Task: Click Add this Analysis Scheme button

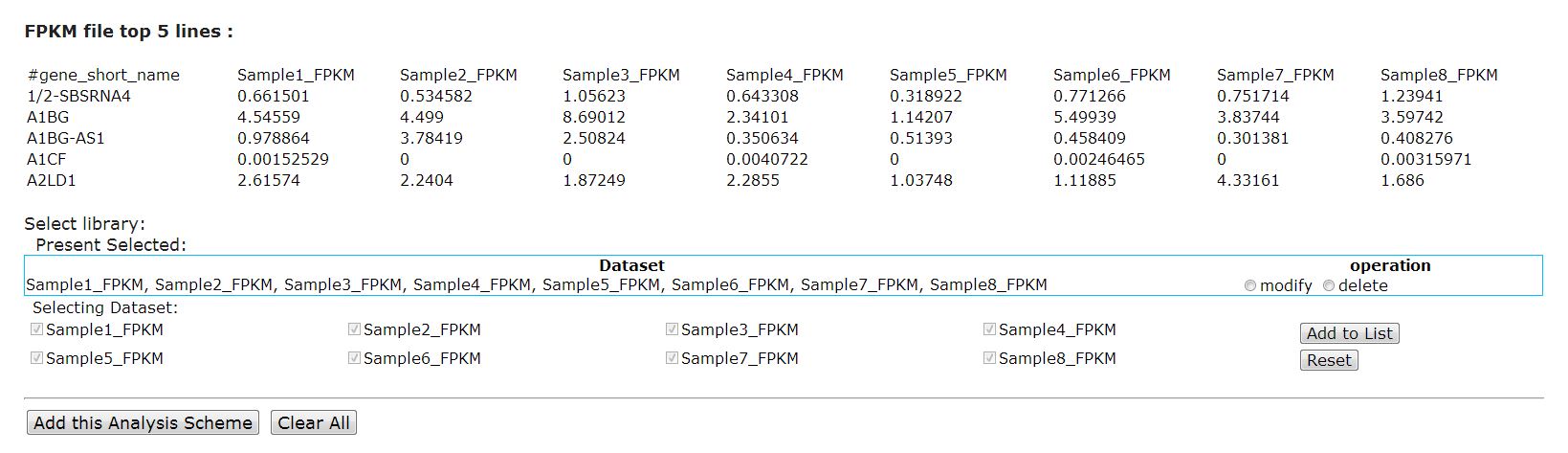Action: point(143,423)
